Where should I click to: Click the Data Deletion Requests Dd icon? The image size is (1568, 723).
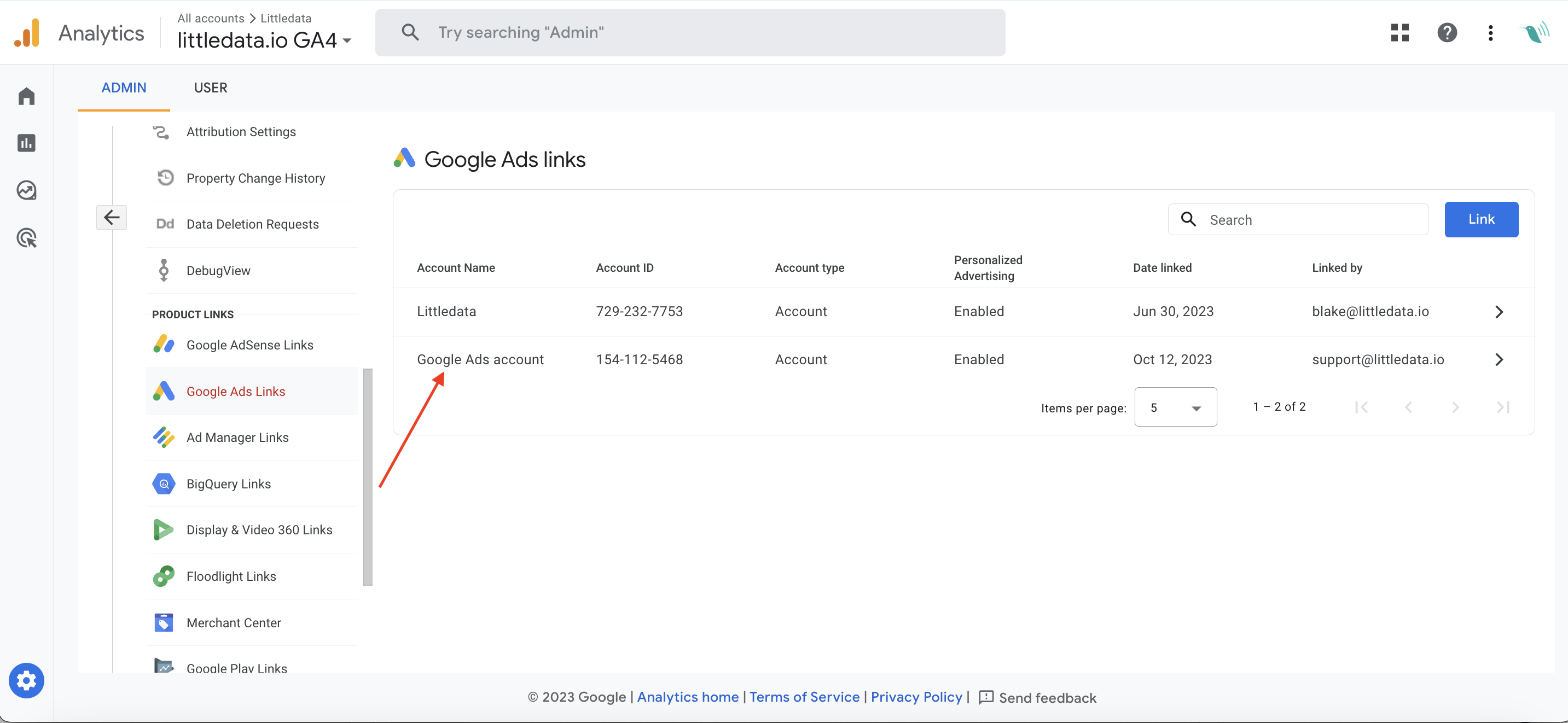(165, 224)
